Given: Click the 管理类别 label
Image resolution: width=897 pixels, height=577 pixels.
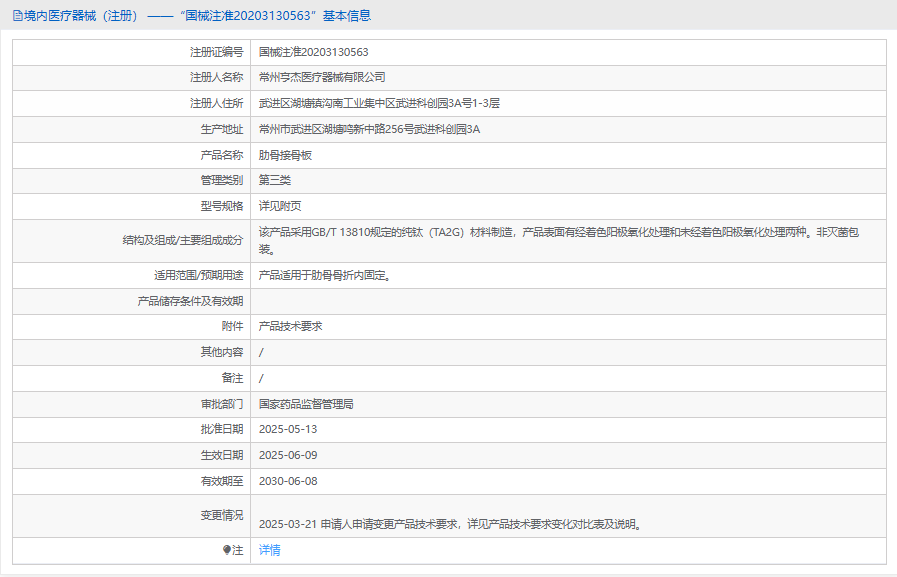Looking at the screenshot, I should (221, 180).
